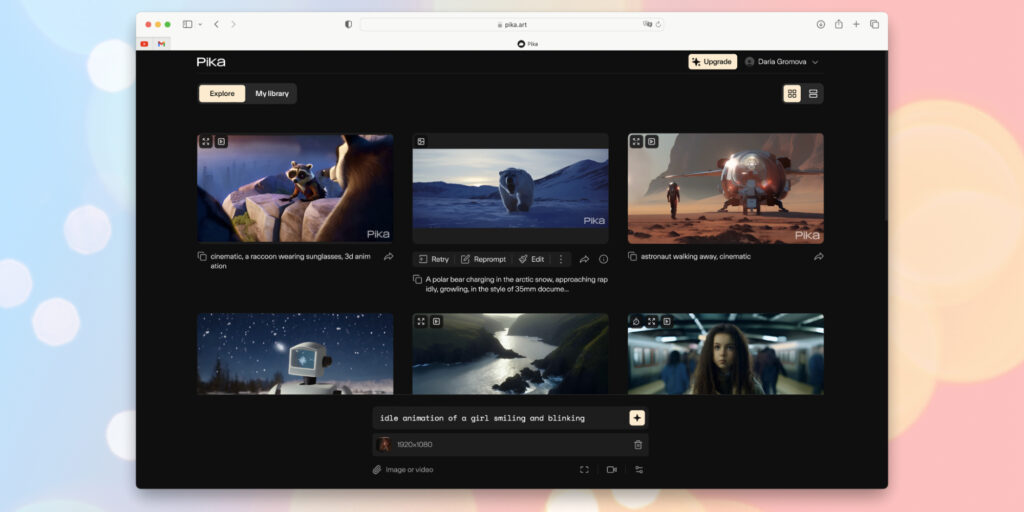Click the Pika logo

coord(211,61)
